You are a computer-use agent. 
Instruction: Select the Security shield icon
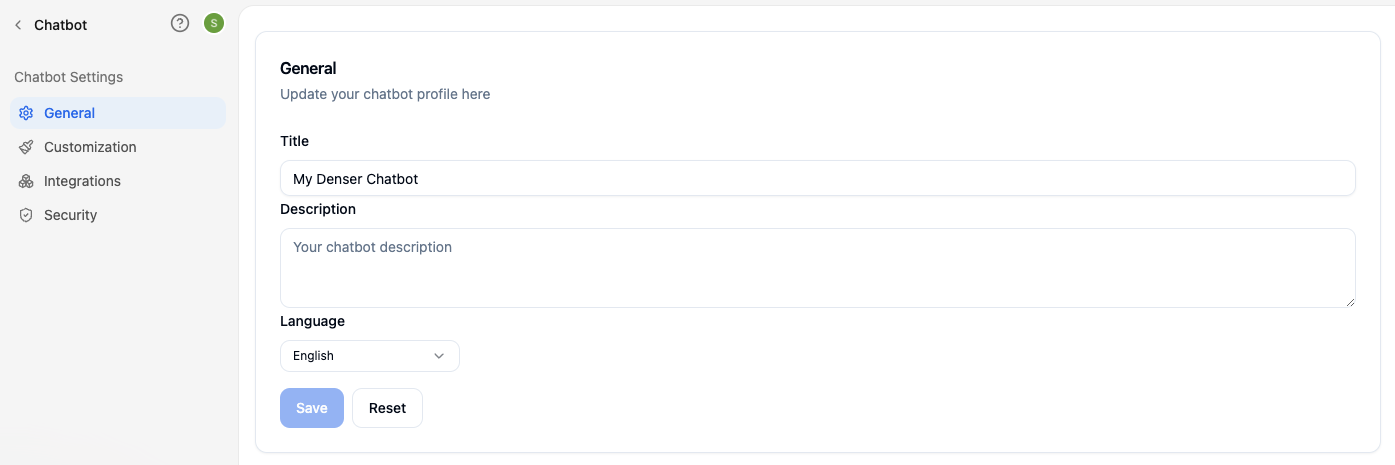click(x=26, y=215)
